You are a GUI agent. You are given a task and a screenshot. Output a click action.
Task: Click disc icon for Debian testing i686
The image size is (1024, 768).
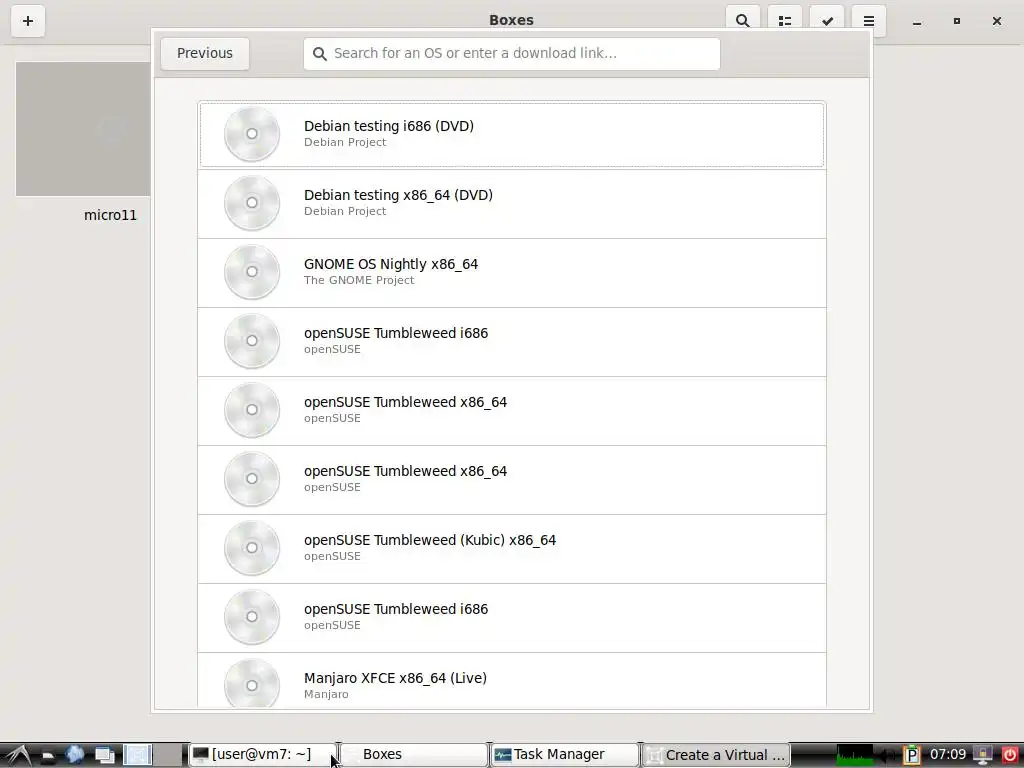(251, 134)
